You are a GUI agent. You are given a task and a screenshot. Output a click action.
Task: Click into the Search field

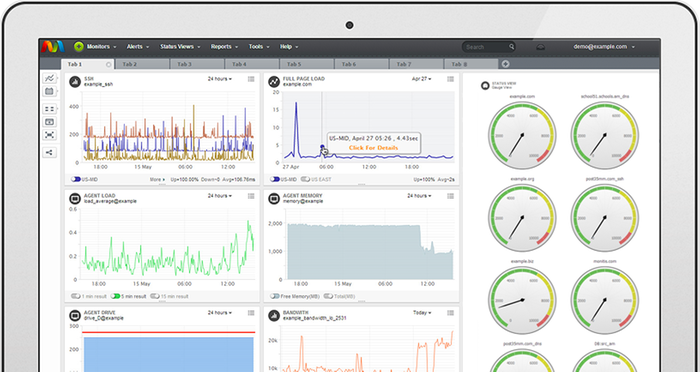coord(486,46)
